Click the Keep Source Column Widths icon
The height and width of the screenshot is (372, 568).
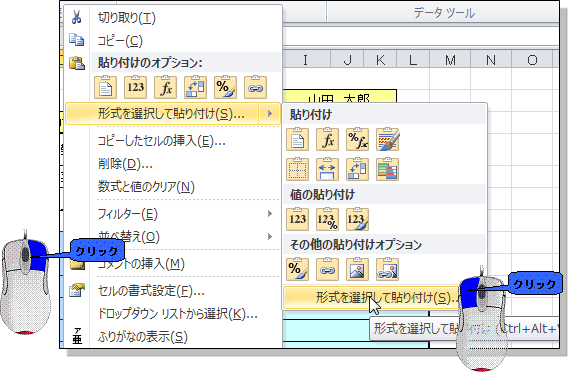[x=327, y=169]
